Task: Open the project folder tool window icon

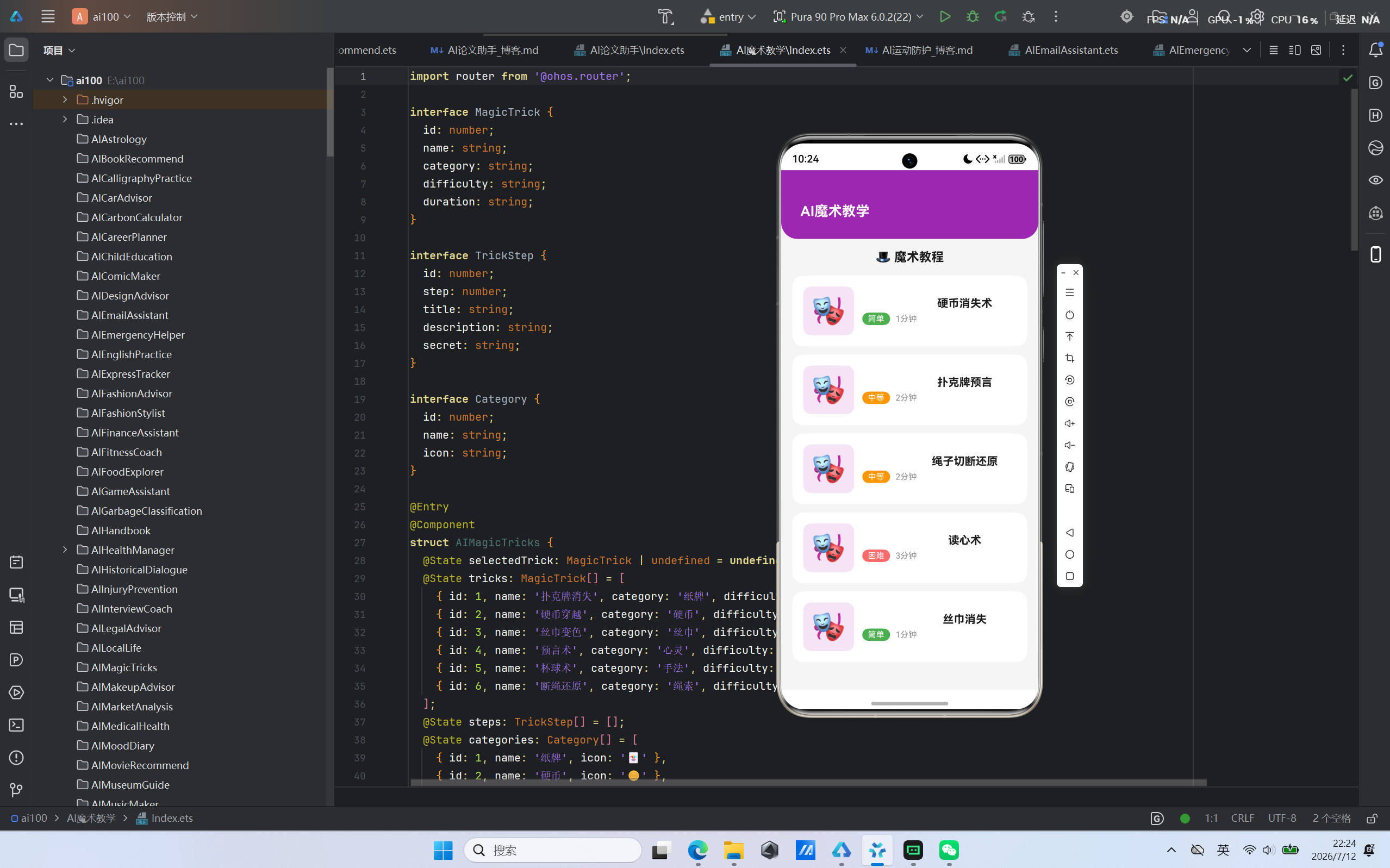Action: point(16,50)
